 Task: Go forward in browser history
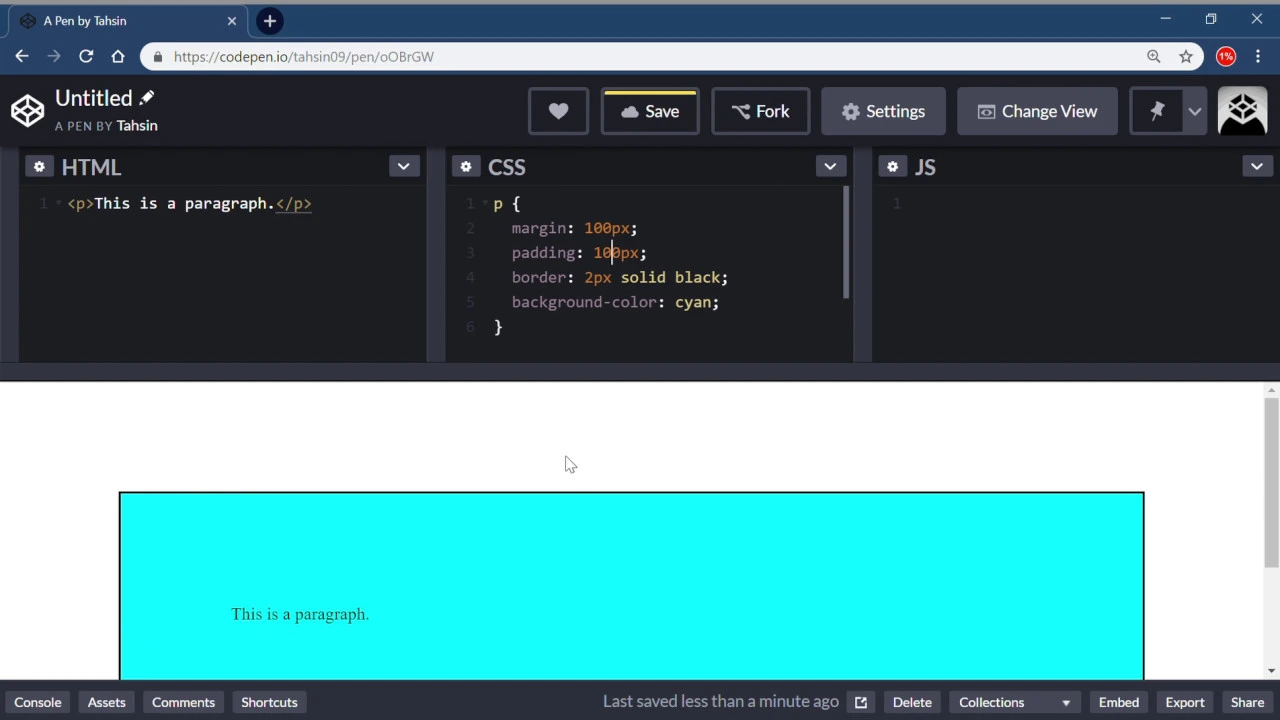[54, 57]
